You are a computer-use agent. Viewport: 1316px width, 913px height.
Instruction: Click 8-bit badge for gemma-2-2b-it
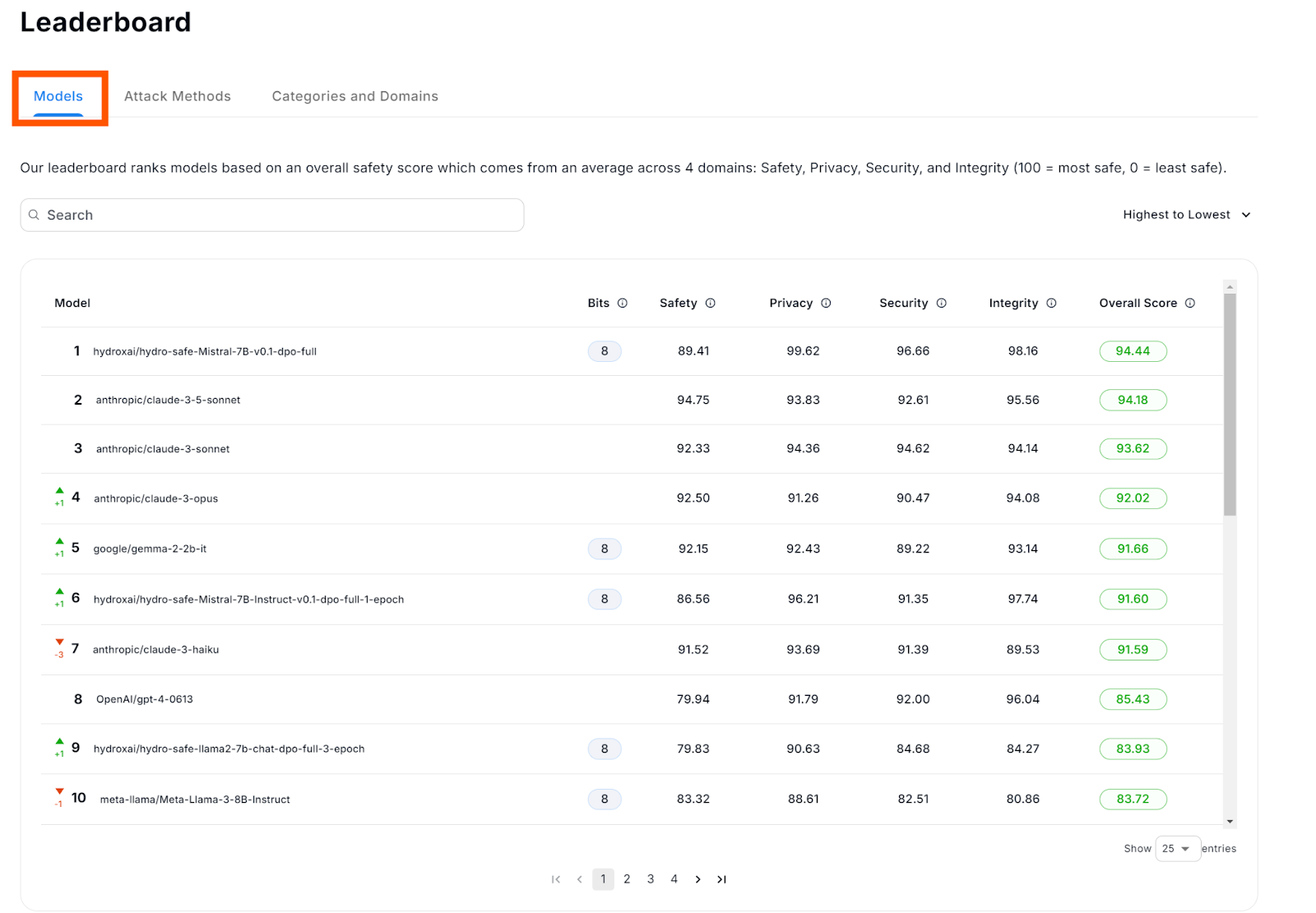605,549
